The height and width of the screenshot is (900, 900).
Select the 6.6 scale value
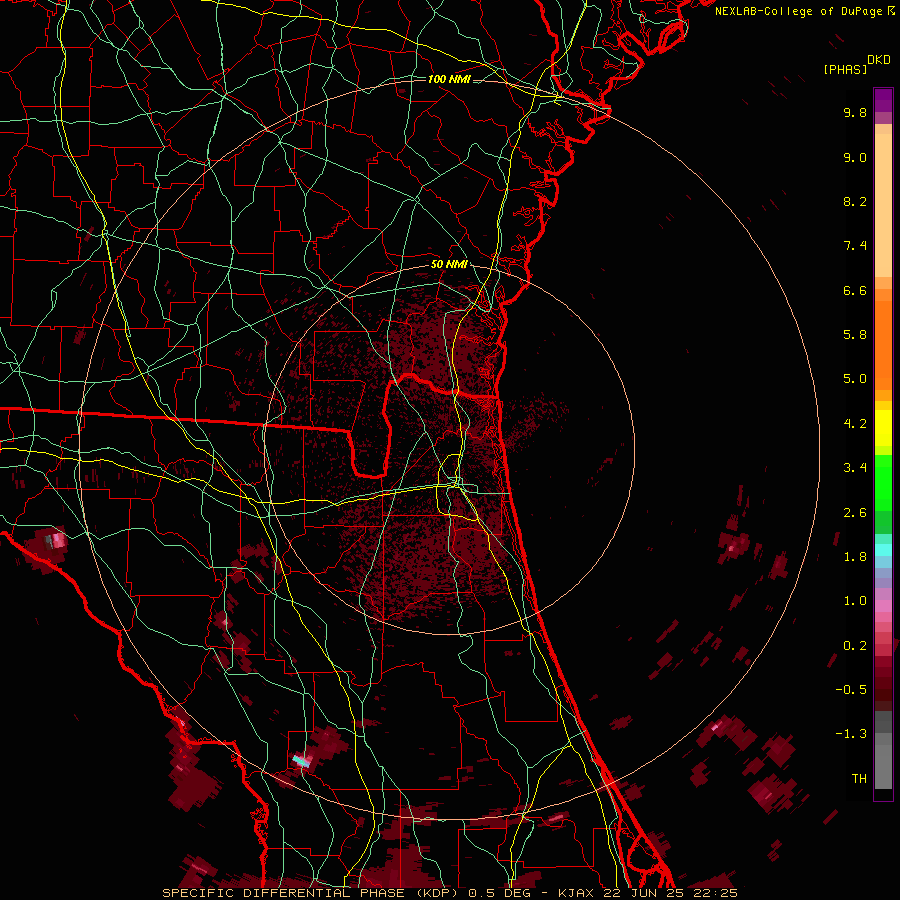[x=855, y=290]
